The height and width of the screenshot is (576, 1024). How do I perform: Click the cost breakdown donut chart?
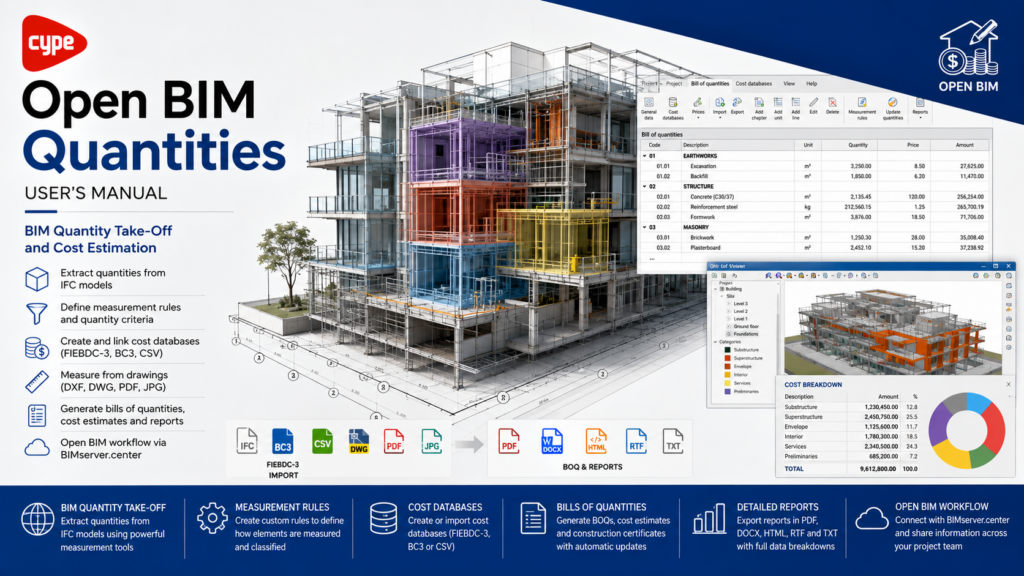click(967, 430)
